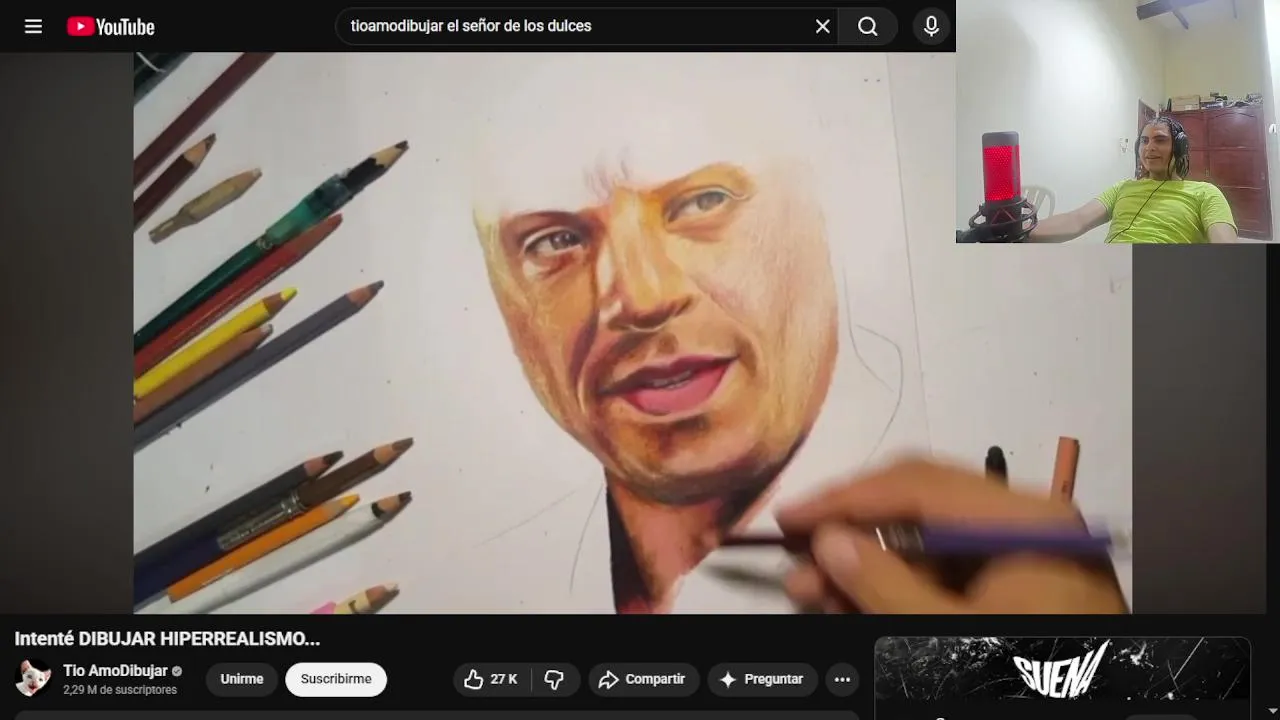
Task: Click the Suscribirme button
Action: click(336, 679)
